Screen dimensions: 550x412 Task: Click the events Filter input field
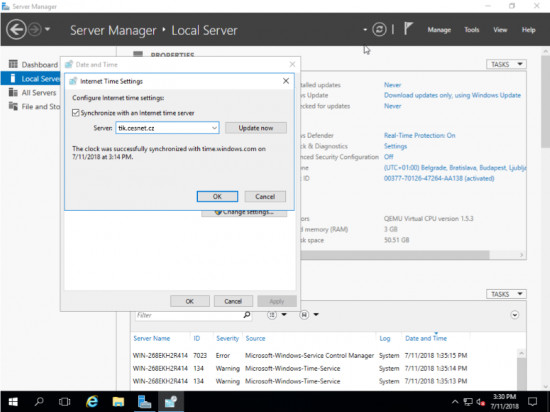coord(189,315)
